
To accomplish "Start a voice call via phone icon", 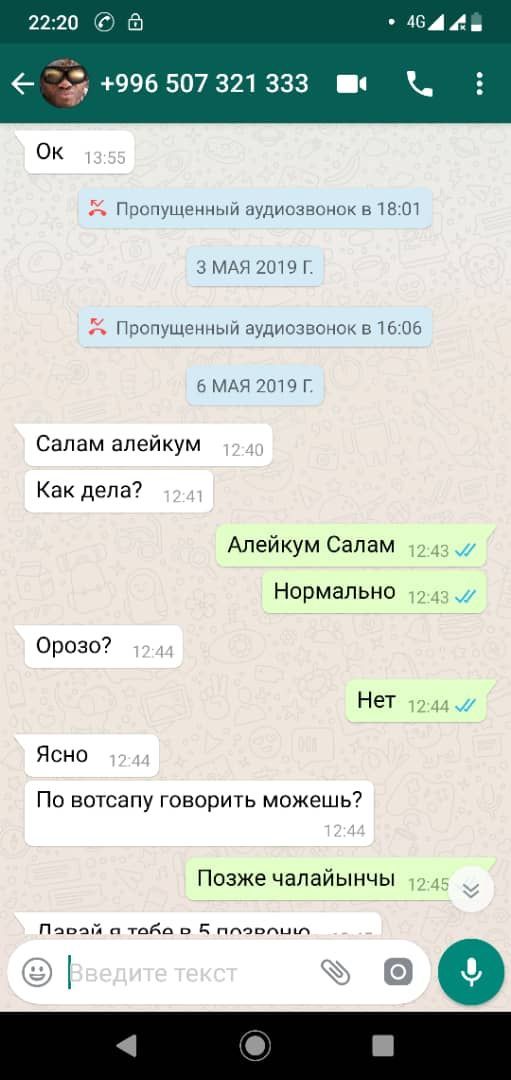I will (x=419, y=84).
